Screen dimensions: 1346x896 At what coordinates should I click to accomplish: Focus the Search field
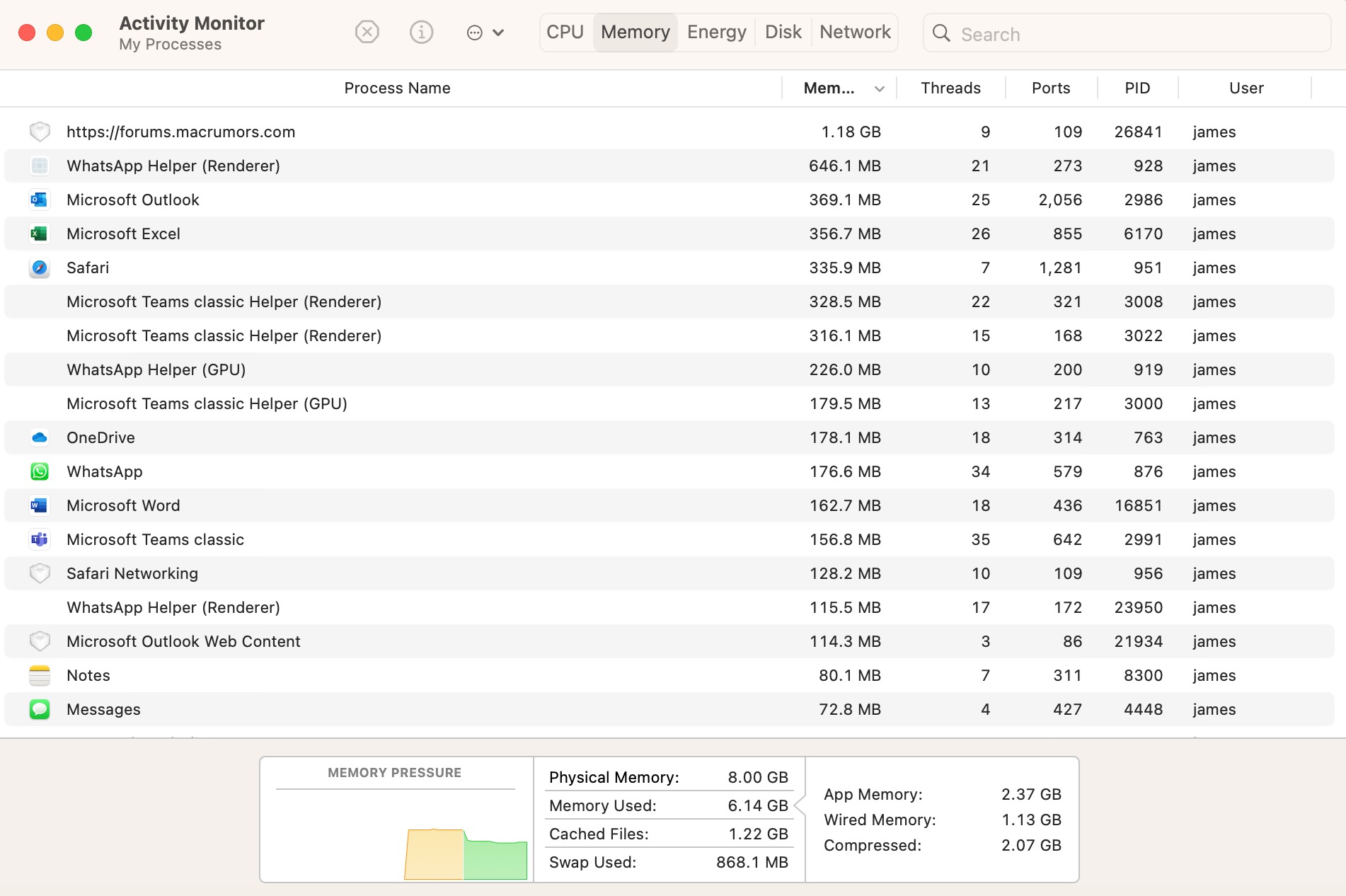tap(1127, 33)
